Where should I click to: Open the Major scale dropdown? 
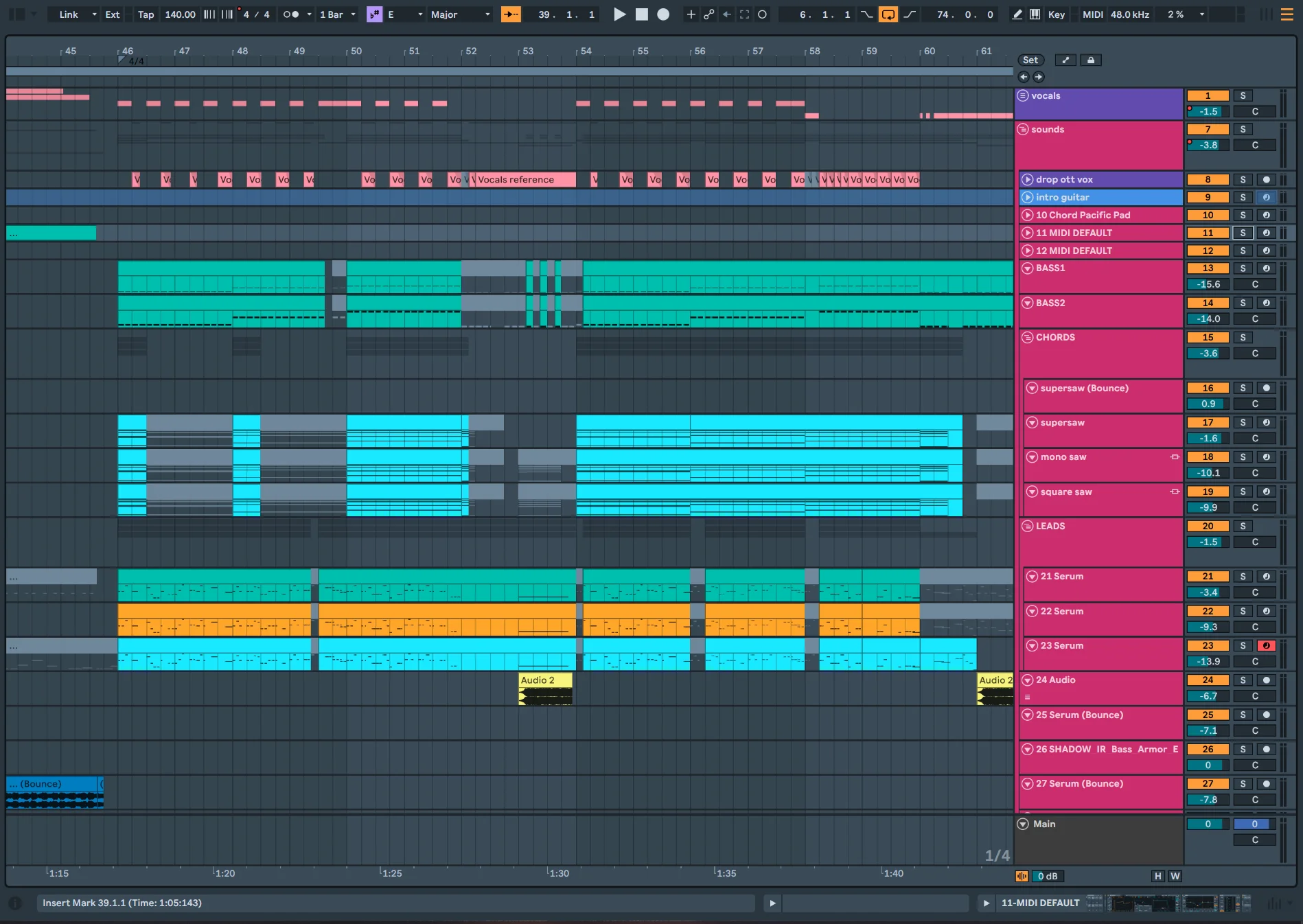pyautogui.click(x=460, y=14)
